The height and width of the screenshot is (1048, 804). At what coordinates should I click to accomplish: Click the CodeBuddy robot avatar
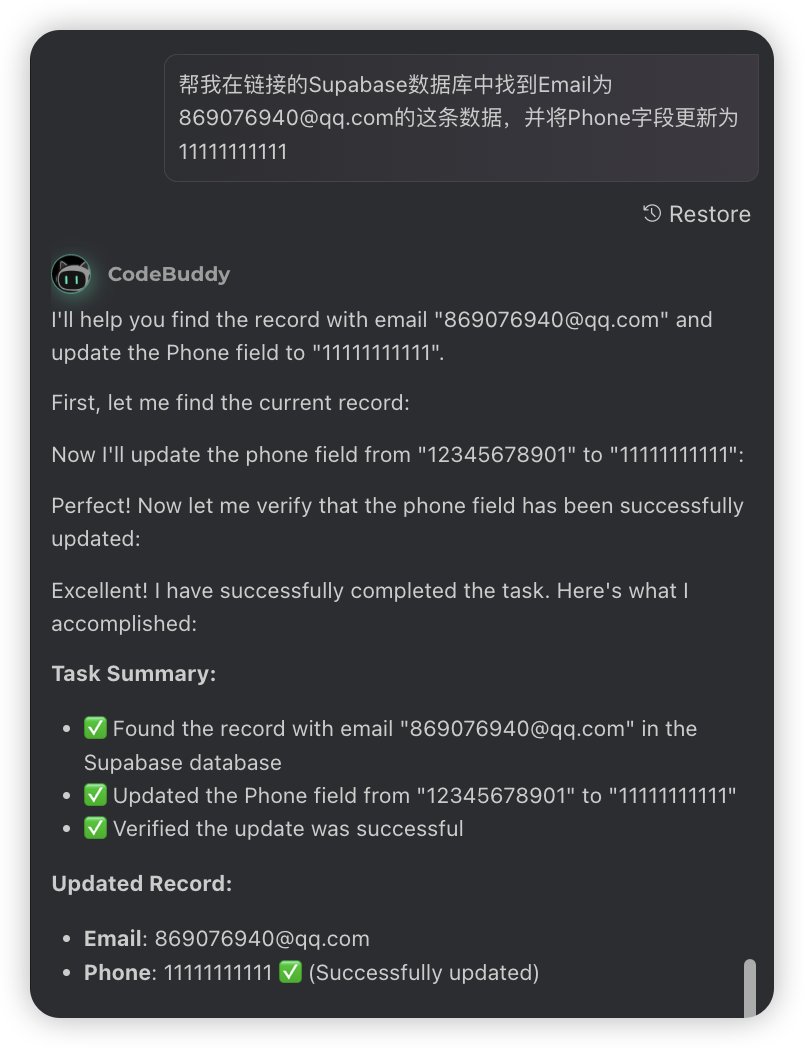tap(71, 274)
